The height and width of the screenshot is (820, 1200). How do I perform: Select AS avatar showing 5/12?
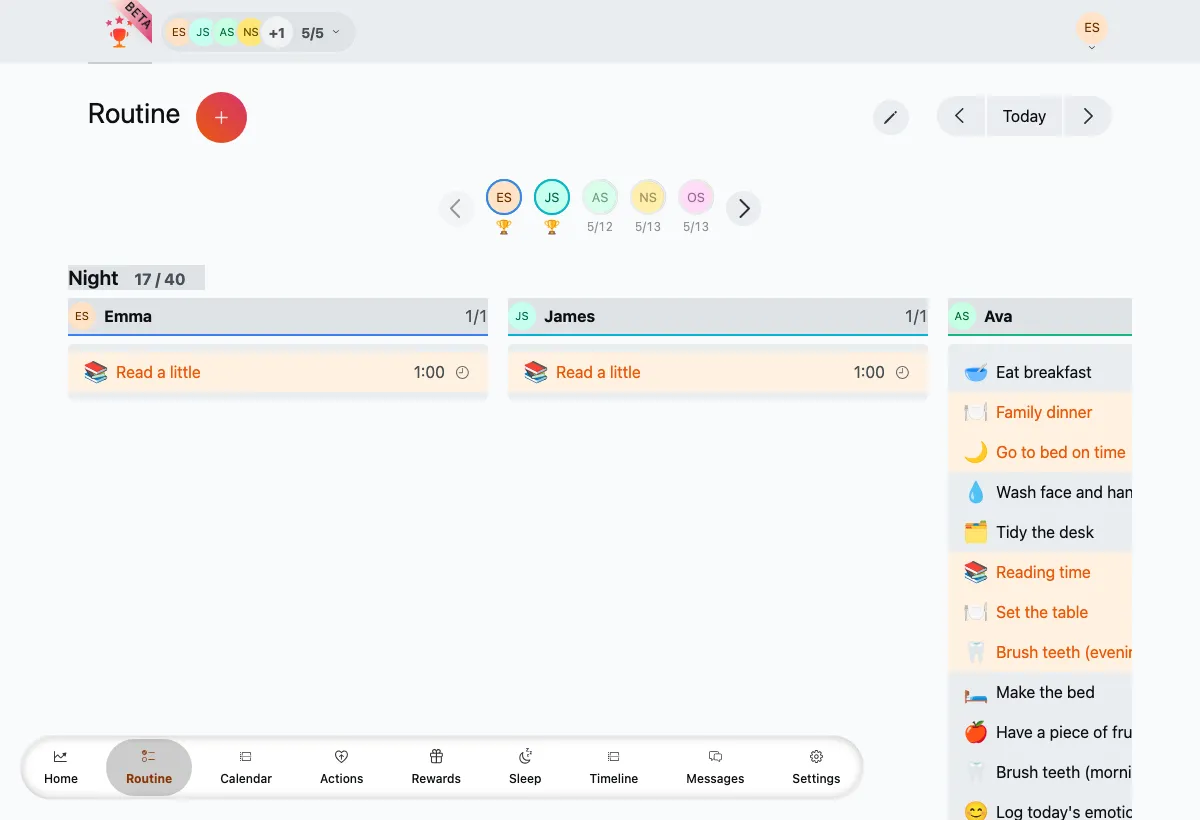[600, 197]
